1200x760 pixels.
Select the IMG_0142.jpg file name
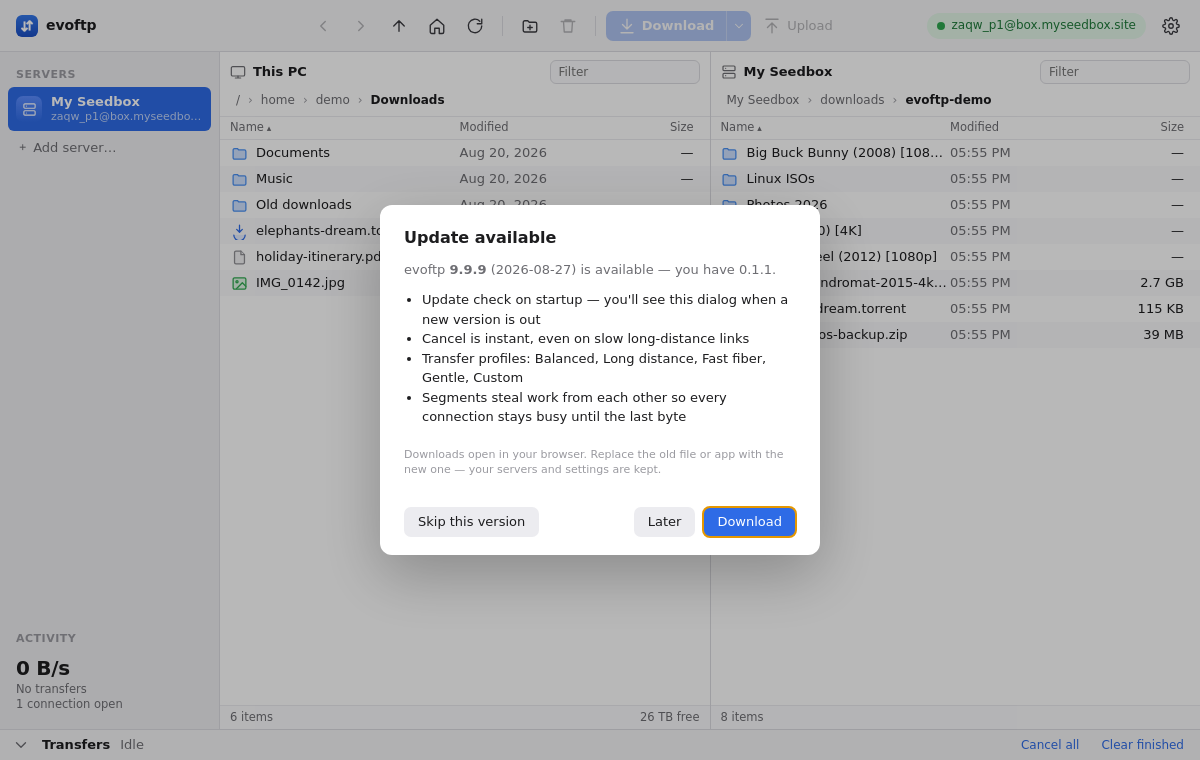pyautogui.click(x=300, y=283)
